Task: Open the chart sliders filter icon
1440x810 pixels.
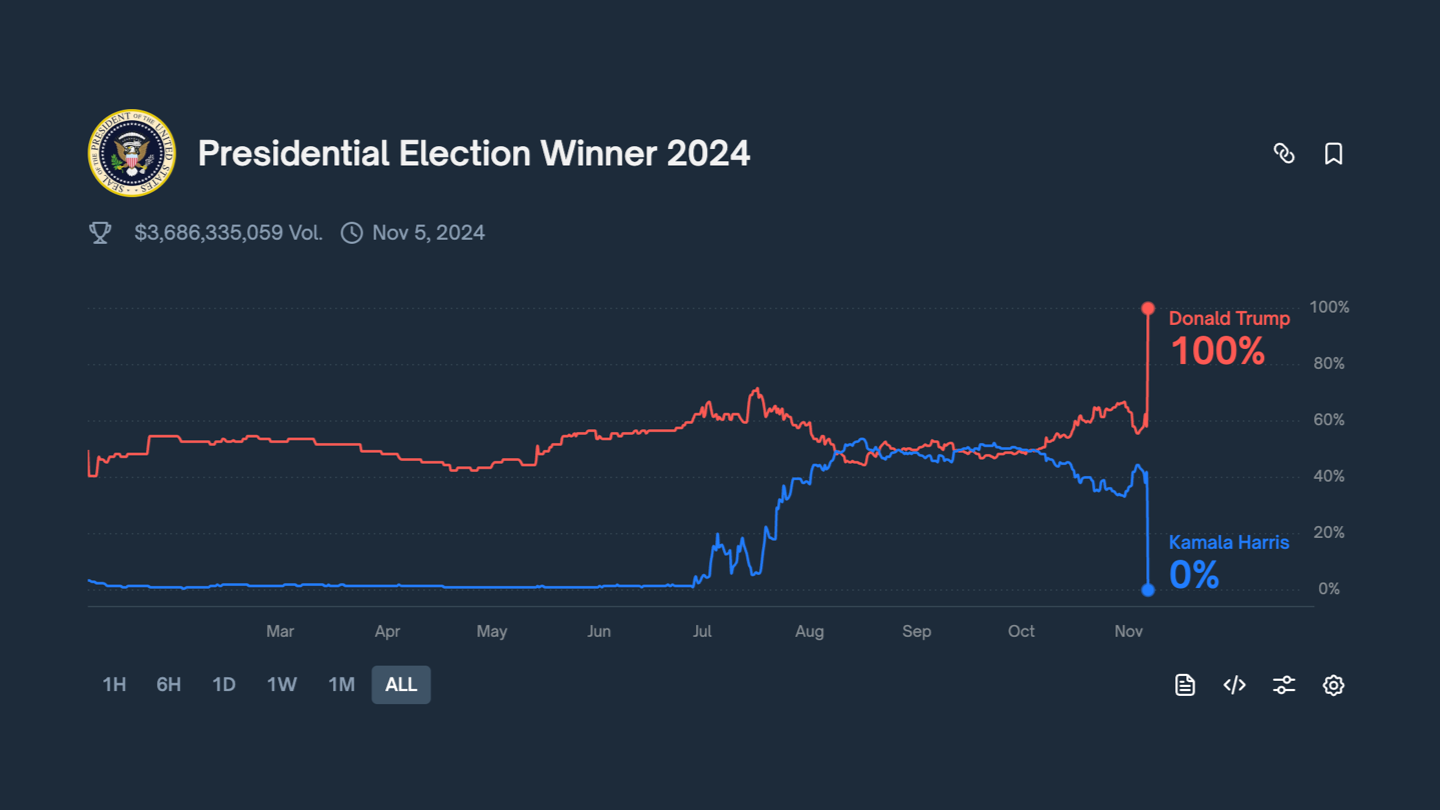Action: pos(1284,685)
